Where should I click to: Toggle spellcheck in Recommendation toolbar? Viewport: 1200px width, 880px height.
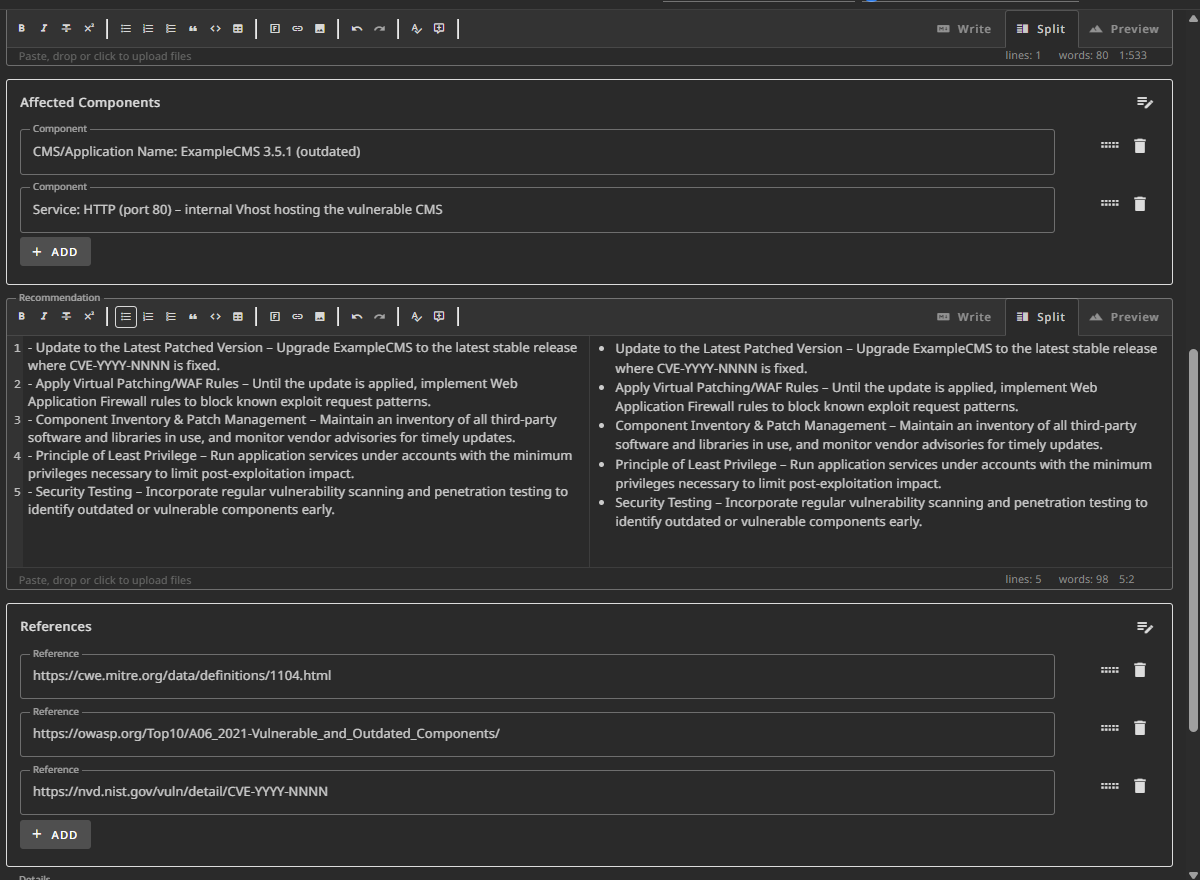[x=417, y=317]
